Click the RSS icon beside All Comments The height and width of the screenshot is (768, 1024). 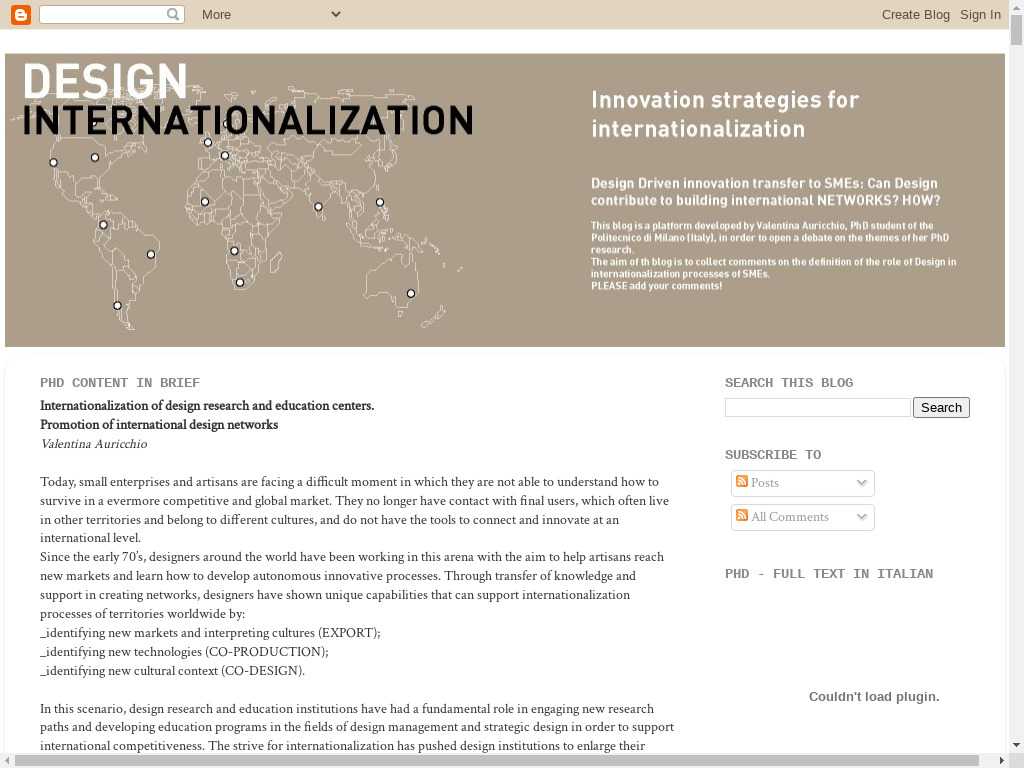pyautogui.click(x=742, y=516)
